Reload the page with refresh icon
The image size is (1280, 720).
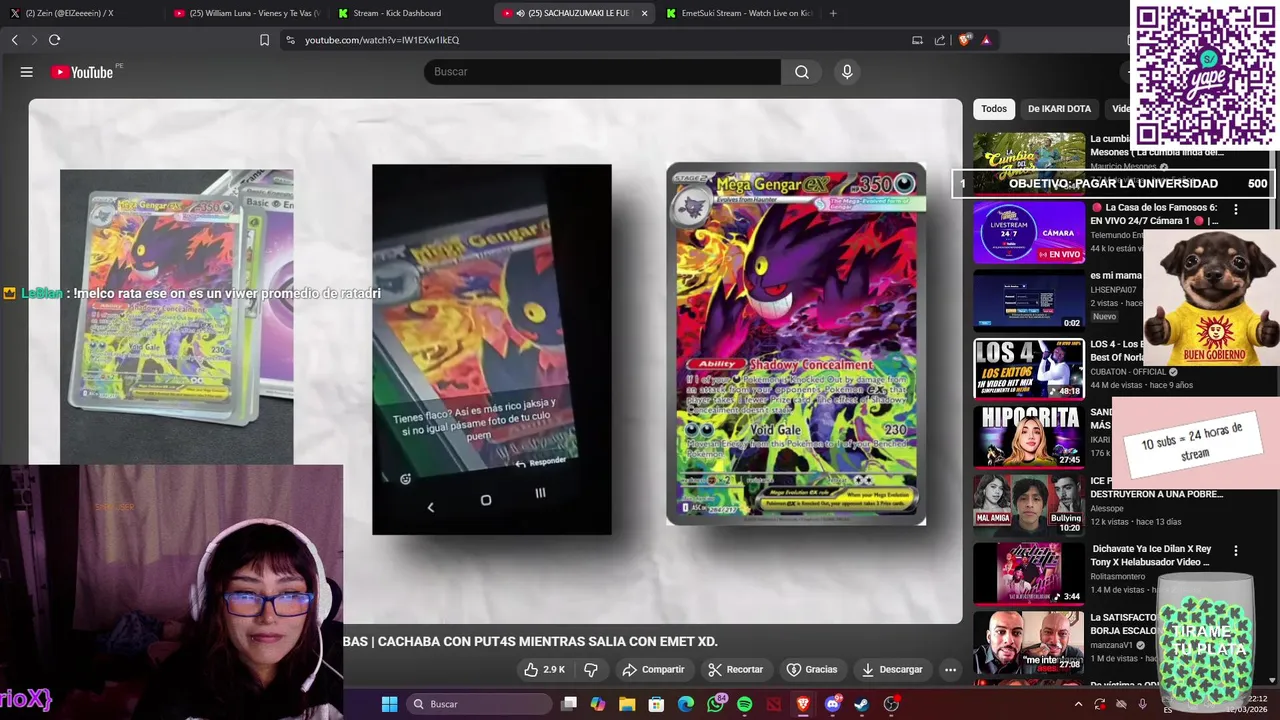(x=54, y=40)
